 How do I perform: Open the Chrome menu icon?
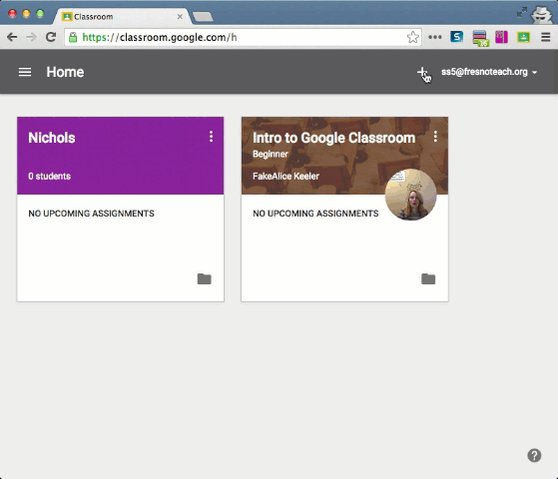546,37
